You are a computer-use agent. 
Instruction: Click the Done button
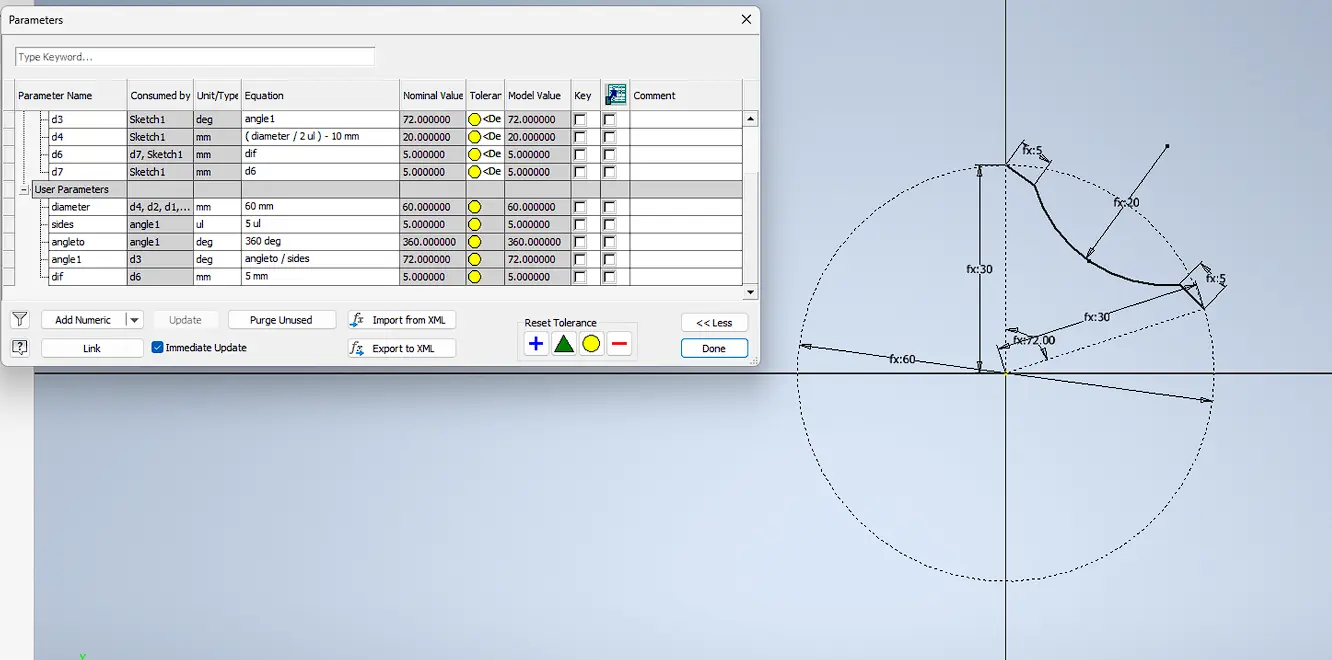click(x=713, y=347)
